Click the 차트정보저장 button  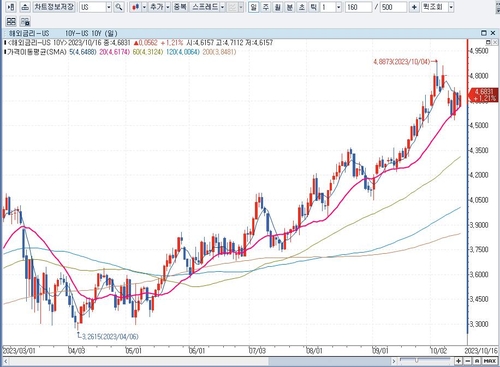coord(54,7)
